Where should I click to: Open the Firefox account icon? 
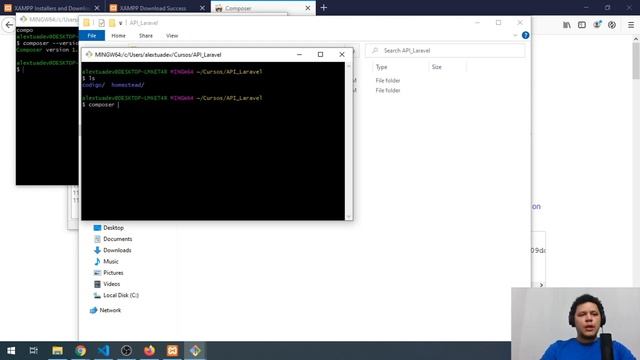coord(597,25)
